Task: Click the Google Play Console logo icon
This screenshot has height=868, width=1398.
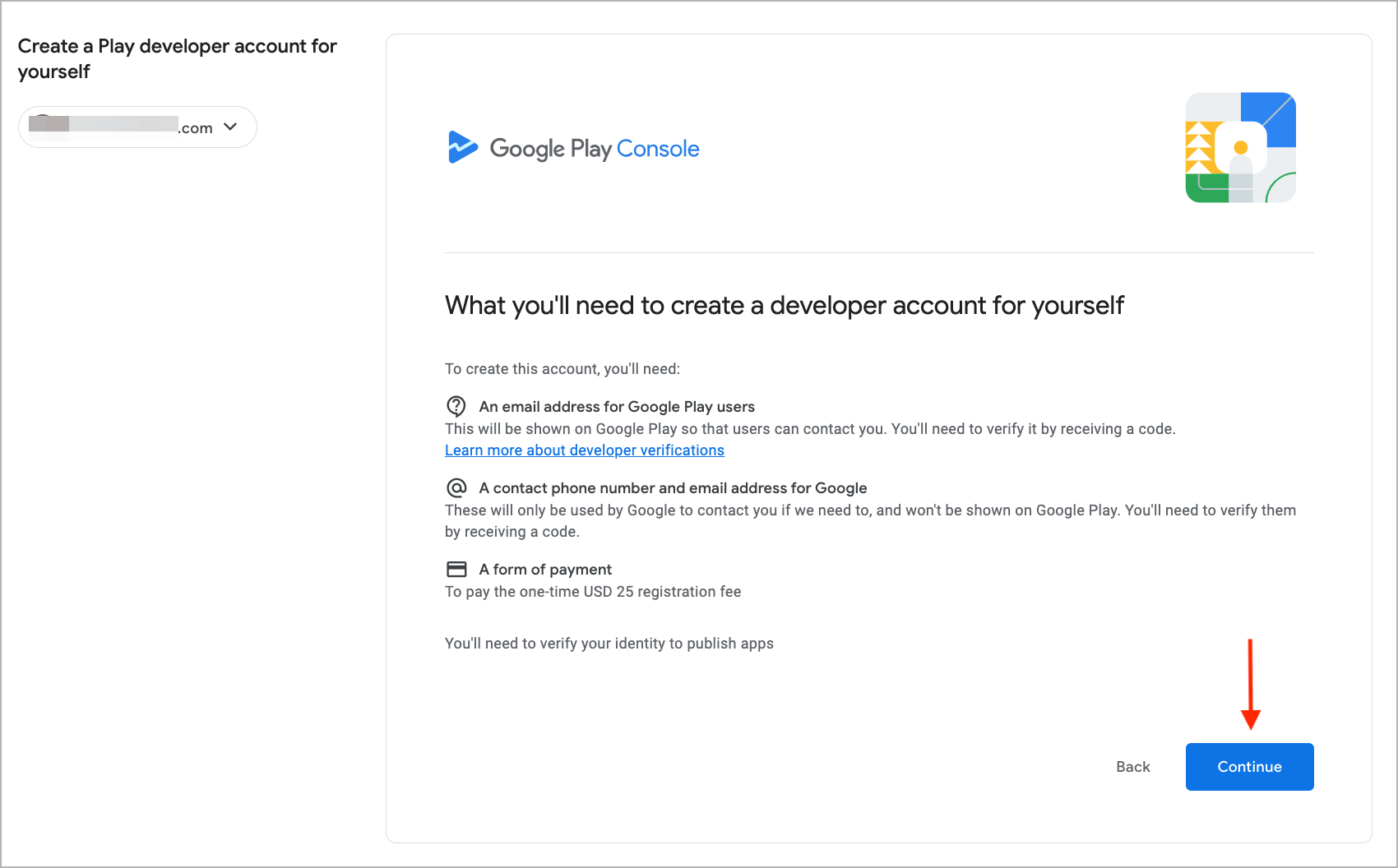Action: [x=462, y=148]
